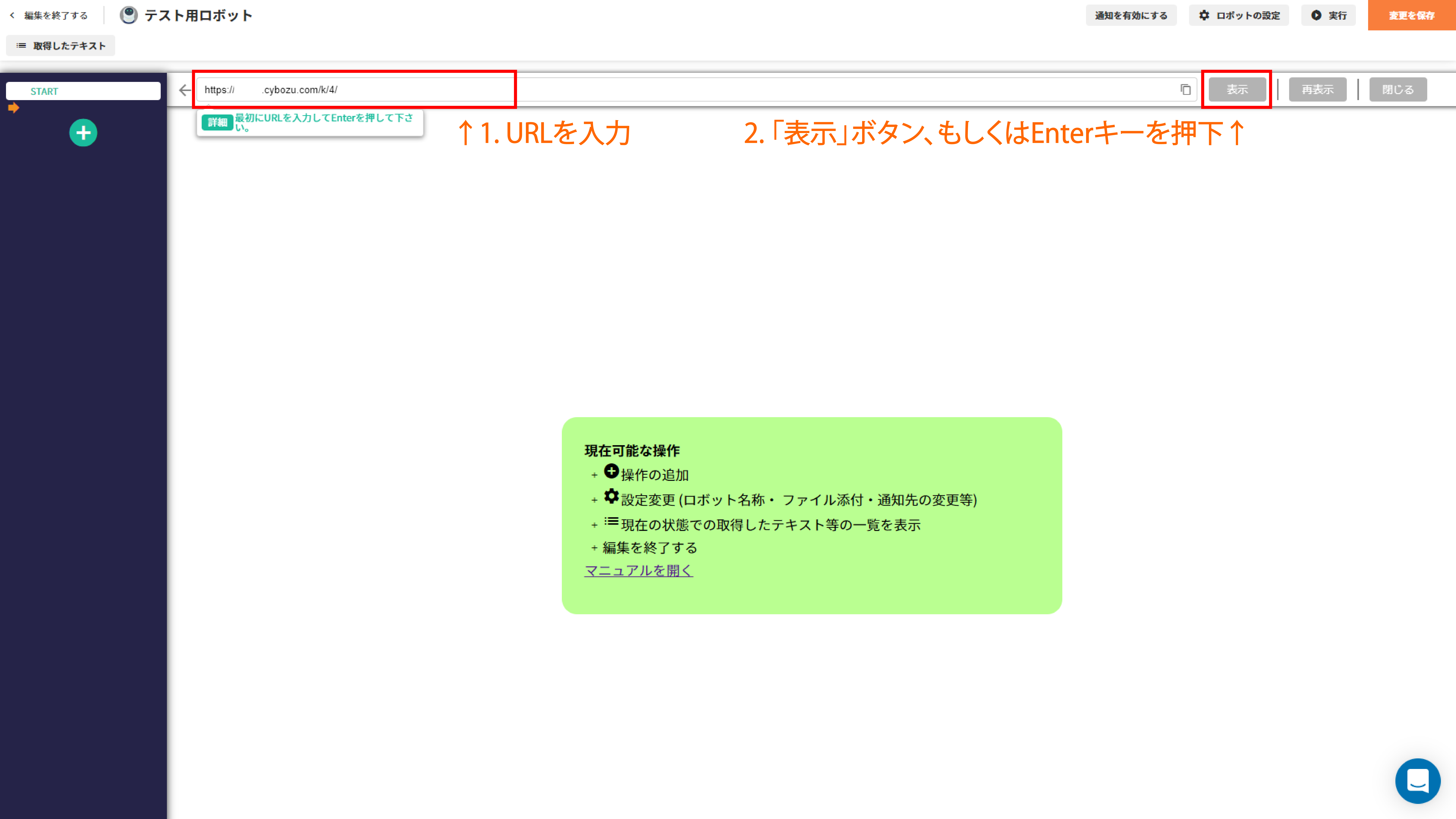Click the green plus add-operation button

[x=83, y=133]
